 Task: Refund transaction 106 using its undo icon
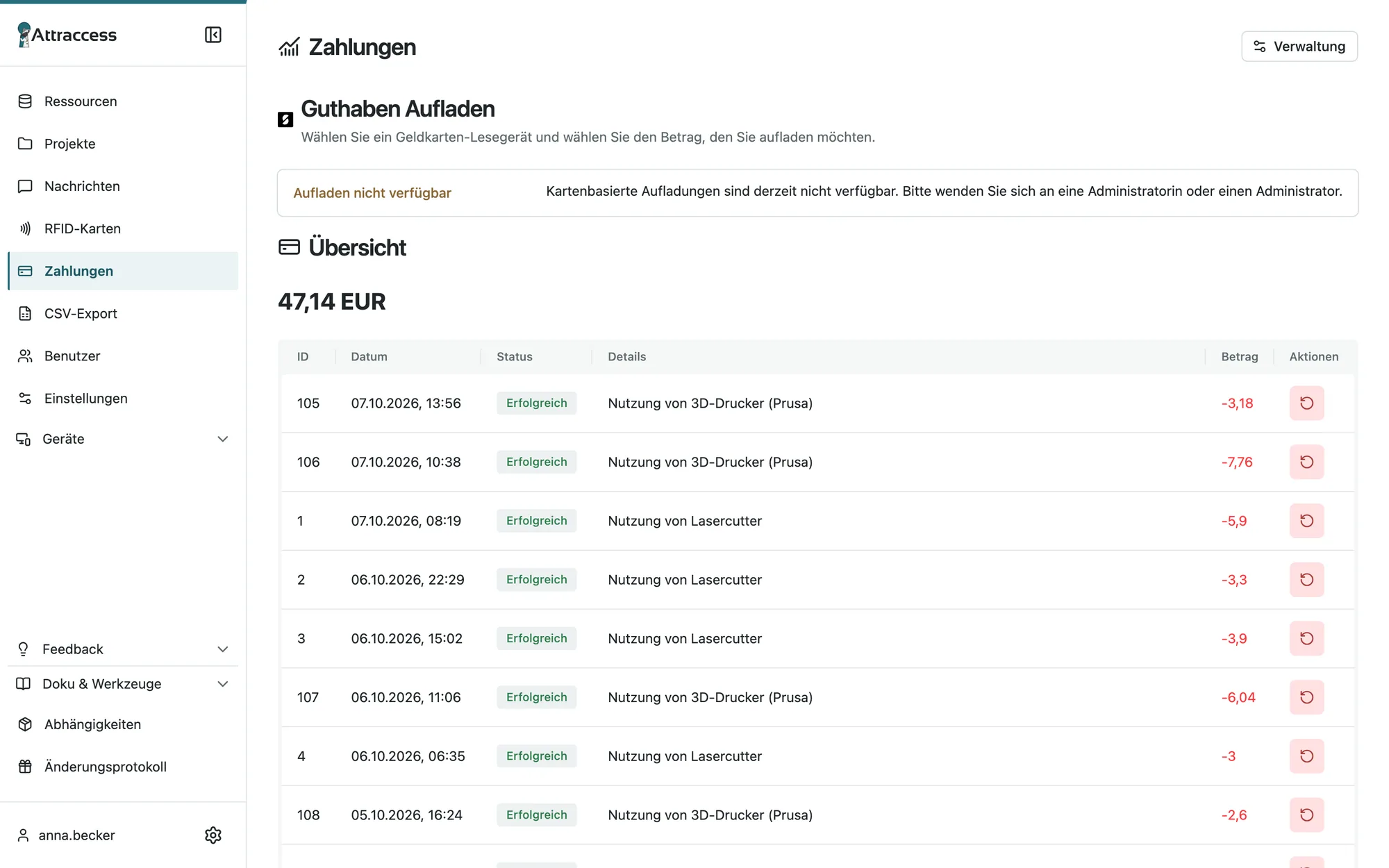[x=1306, y=462]
